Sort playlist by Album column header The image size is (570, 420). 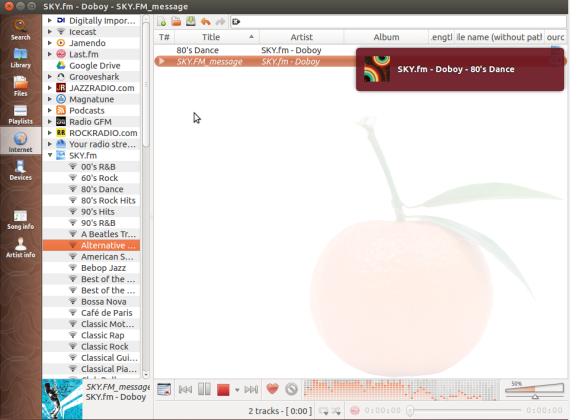tap(386, 37)
